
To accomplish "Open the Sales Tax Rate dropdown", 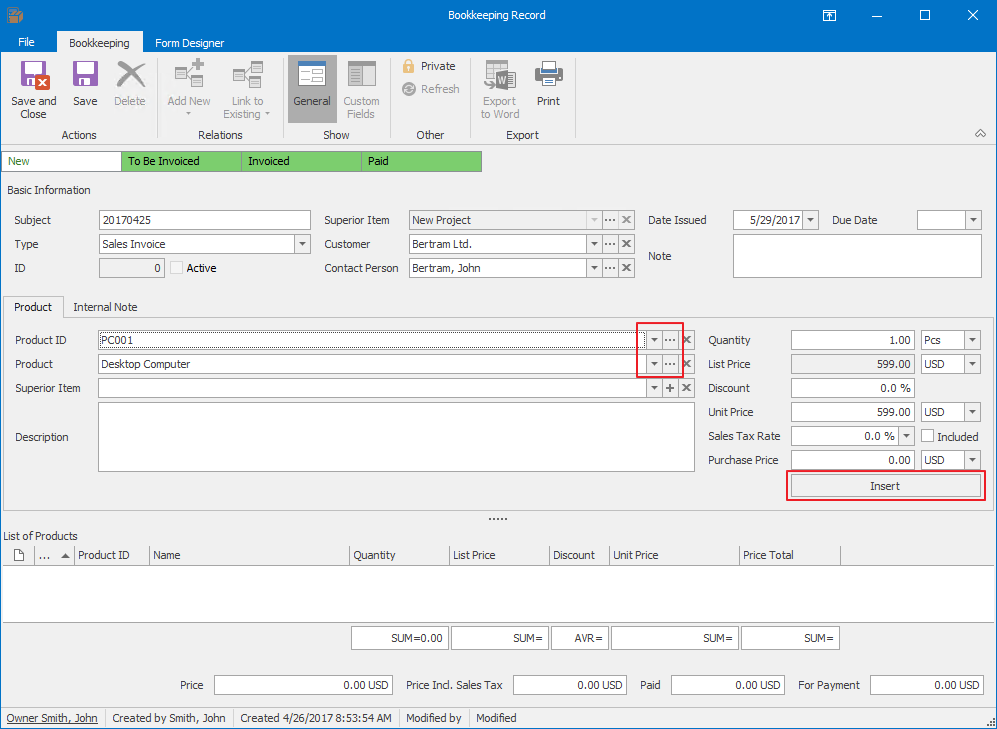I will (x=907, y=436).
